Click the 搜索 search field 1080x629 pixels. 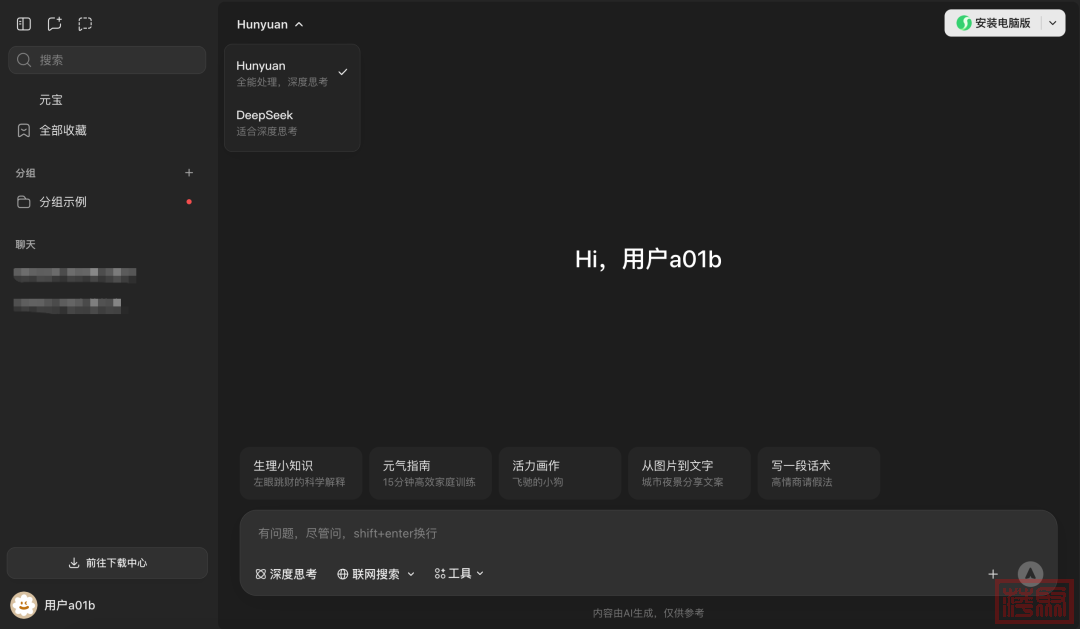[107, 60]
